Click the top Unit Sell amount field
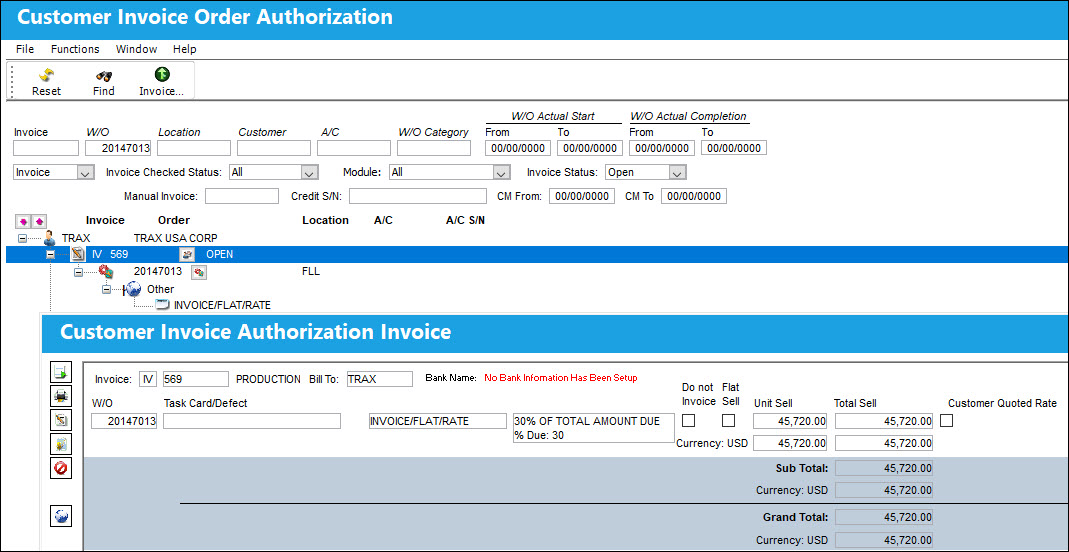Image resolution: width=1069 pixels, height=552 pixels. tap(790, 421)
